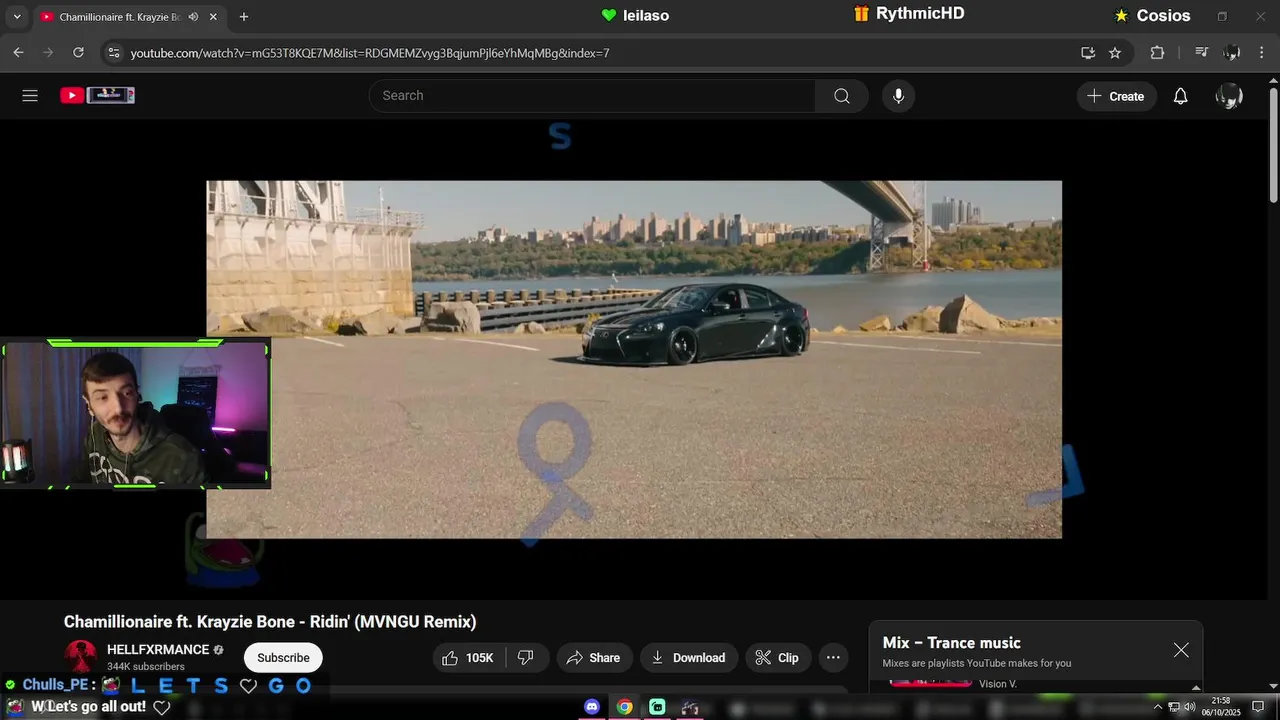Viewport: 1280px width, 720px height.
Task: Reload the YouTube page
Action: [x=78, y=53]
